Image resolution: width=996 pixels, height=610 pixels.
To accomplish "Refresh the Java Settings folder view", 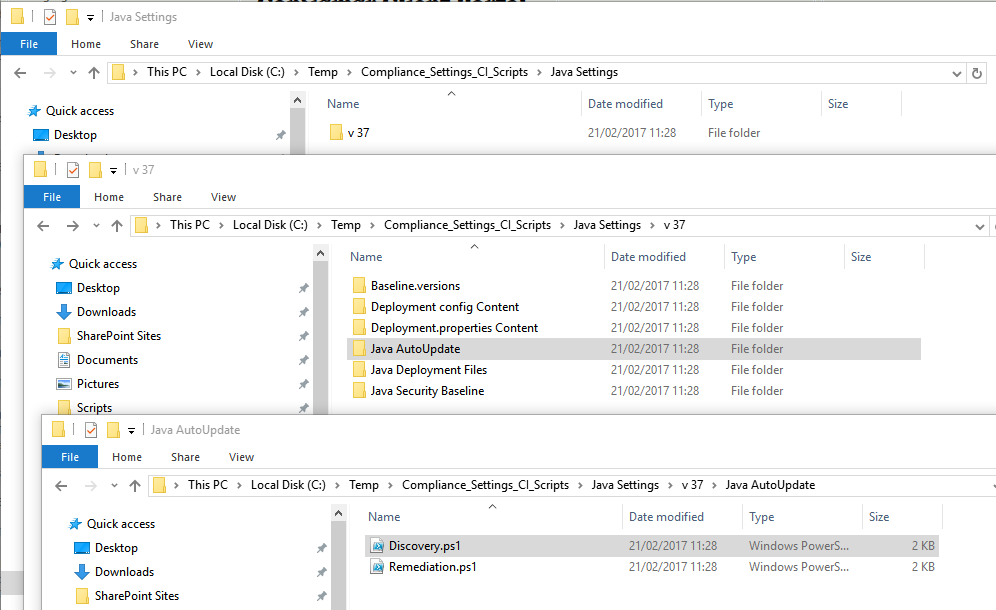I will pyautogui.click(x=978, y=72).
